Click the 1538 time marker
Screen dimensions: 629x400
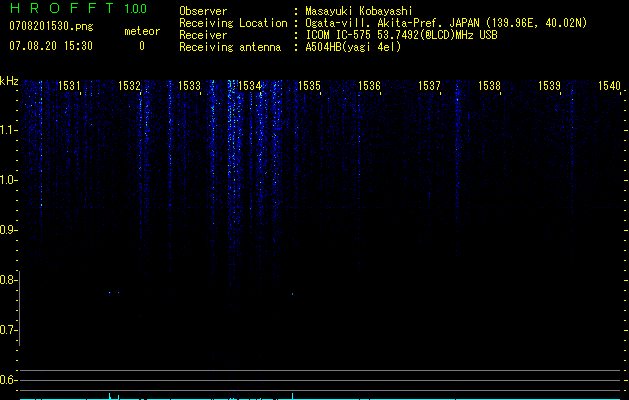pyautogui.click(x=489, y=85)
